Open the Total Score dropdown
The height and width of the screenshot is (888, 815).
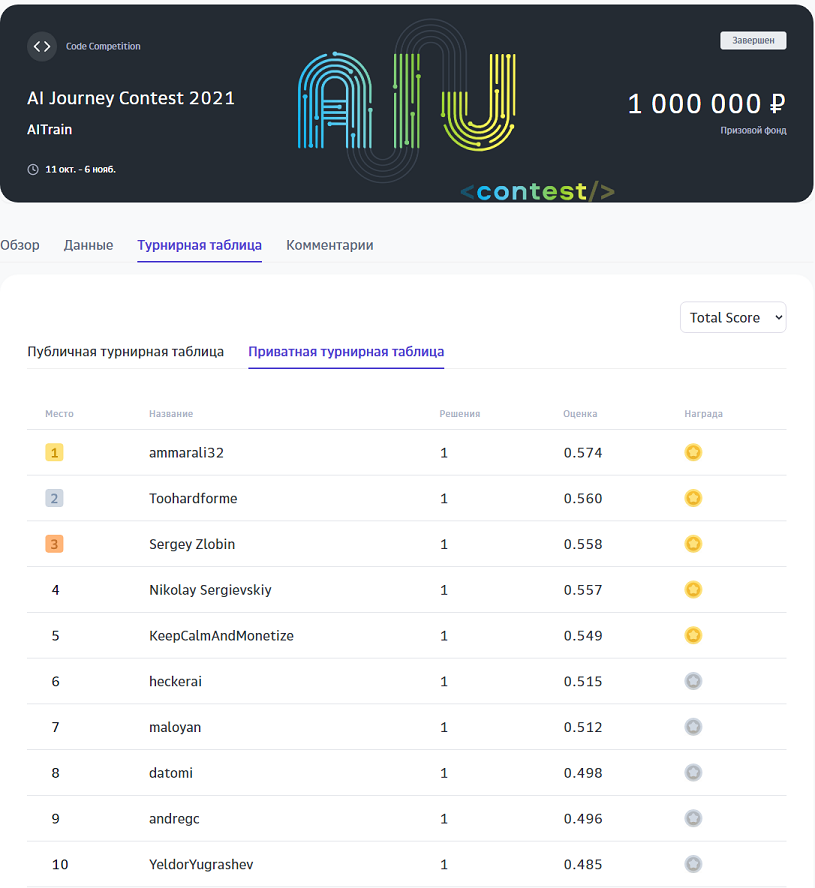point(733,317)
